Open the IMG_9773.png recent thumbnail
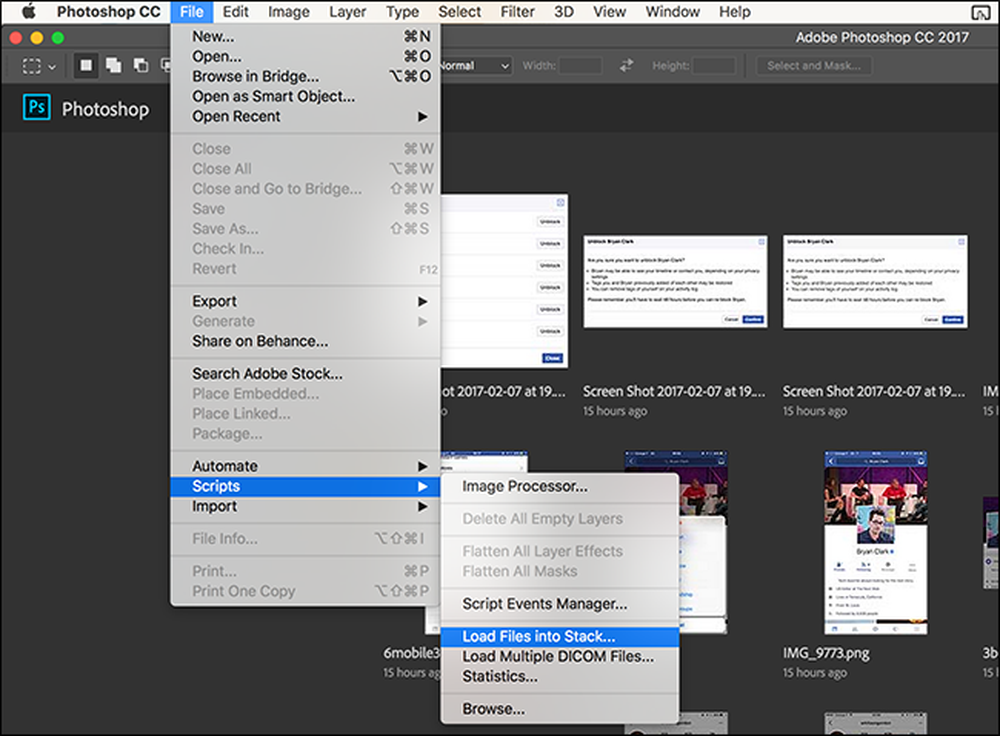The width and height of the screenshot is (1000, 736). point(876,543)
